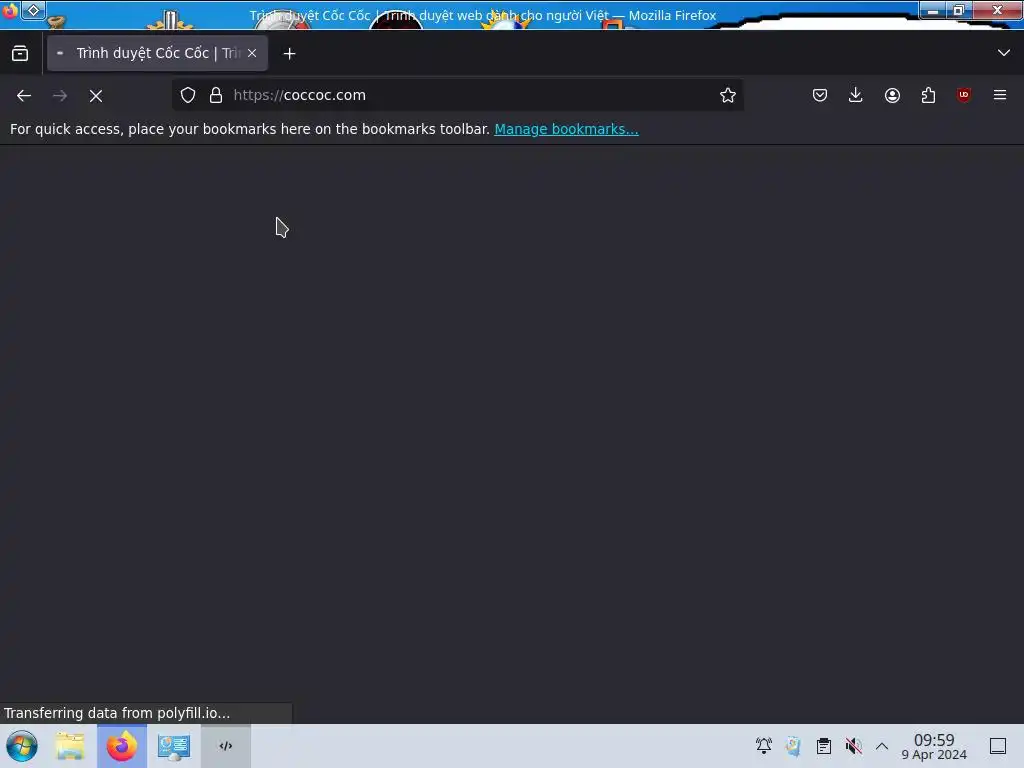This screenshot has width=1024, height=768.
Task: Open Manage bookmarks link
Action: (x=566, y=129)
